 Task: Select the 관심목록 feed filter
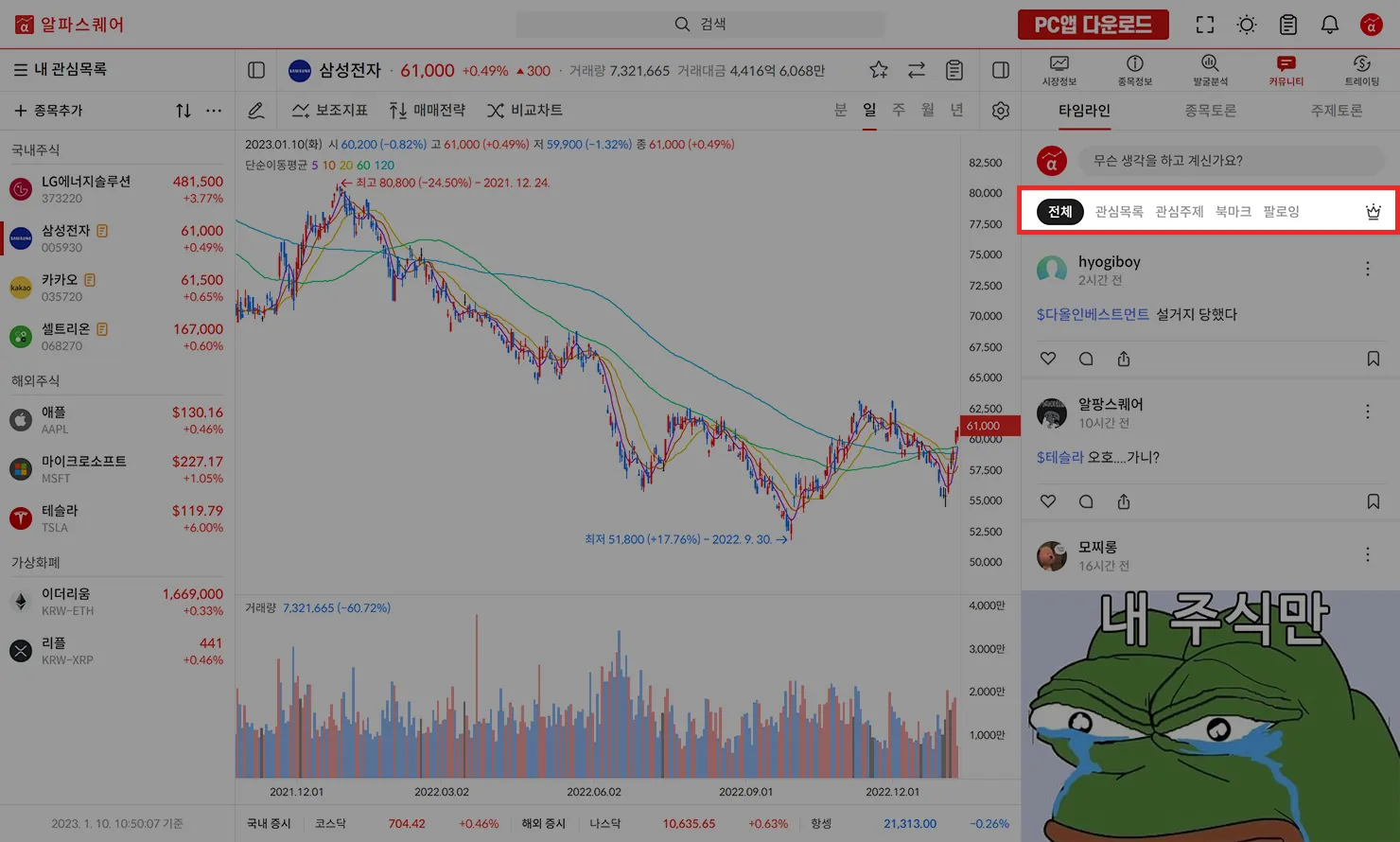[1119, 212]
